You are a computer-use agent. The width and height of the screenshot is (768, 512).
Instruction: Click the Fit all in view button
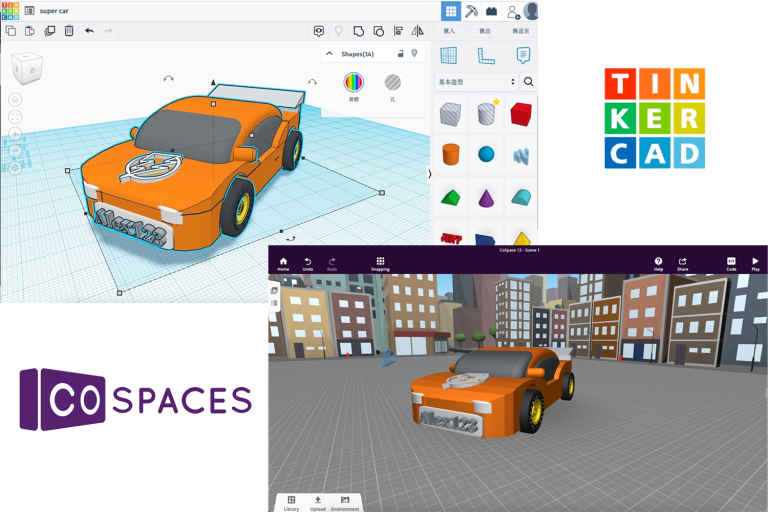15,117
